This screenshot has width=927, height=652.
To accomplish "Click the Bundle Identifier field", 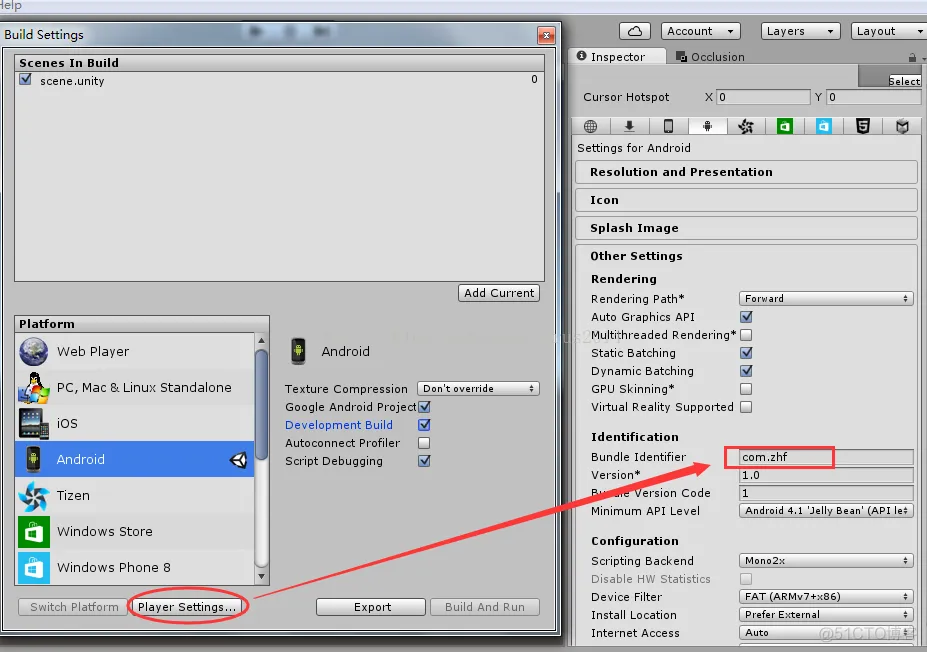I will (x=826, y=456).
